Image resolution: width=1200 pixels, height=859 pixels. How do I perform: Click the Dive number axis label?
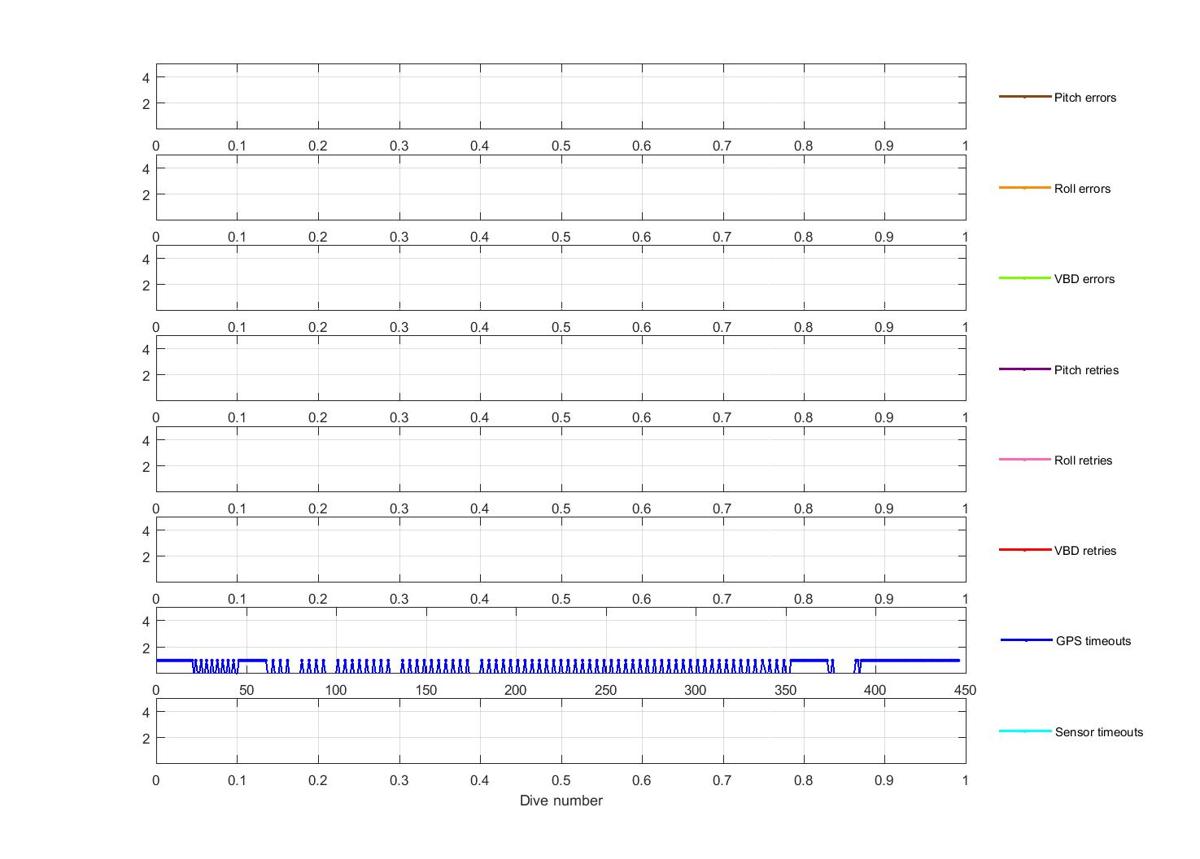tap(561, 801)
